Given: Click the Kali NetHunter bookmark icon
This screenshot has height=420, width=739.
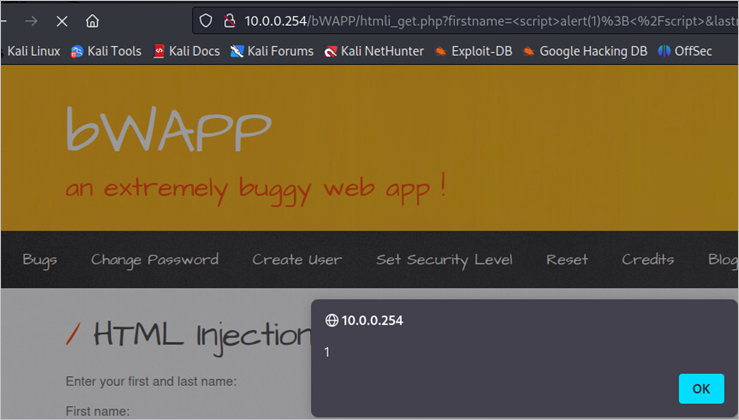Looking at the screenshot, I should [331, 51].
